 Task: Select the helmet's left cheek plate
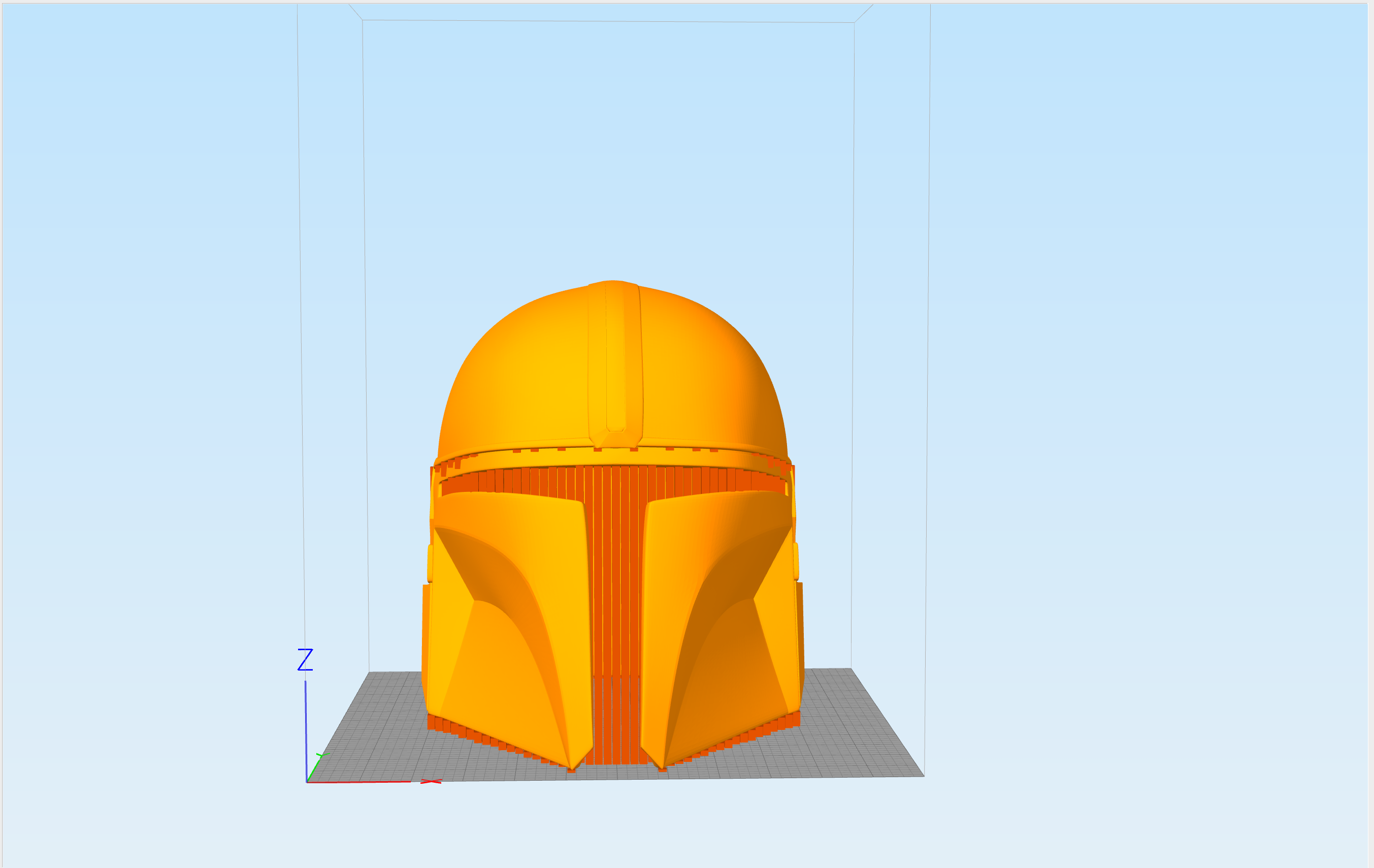pos(510,629)
